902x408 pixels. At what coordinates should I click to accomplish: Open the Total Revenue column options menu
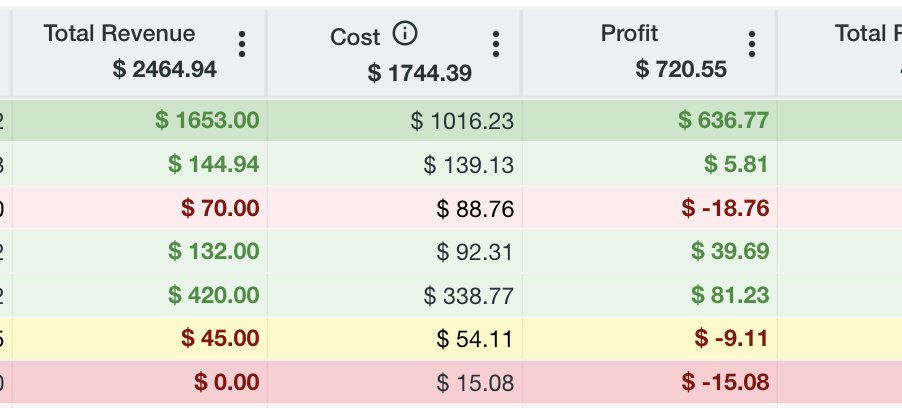(242, 44)
